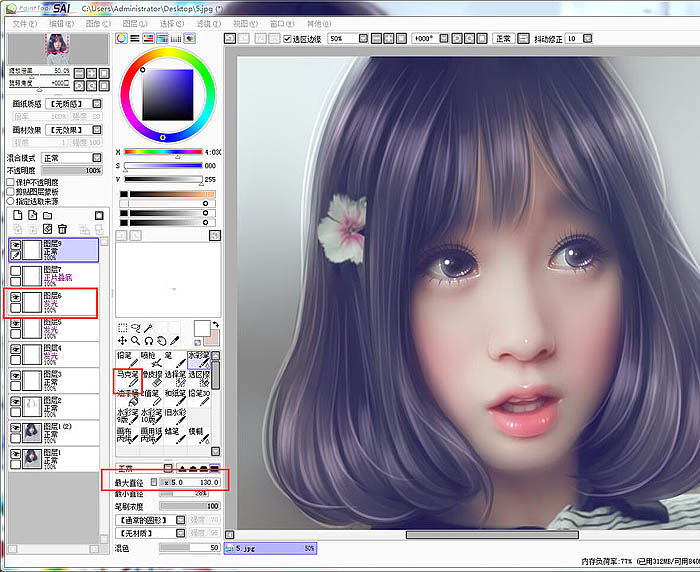Choose the move tool icon
Viewport: 700px width, 572px height.
point(123,340)
